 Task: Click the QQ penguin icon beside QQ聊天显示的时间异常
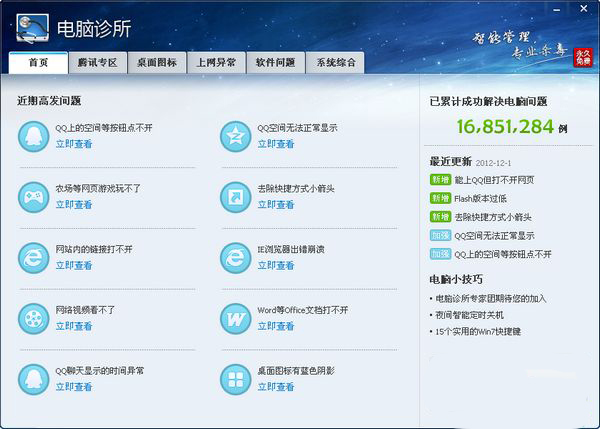[34, 379]
